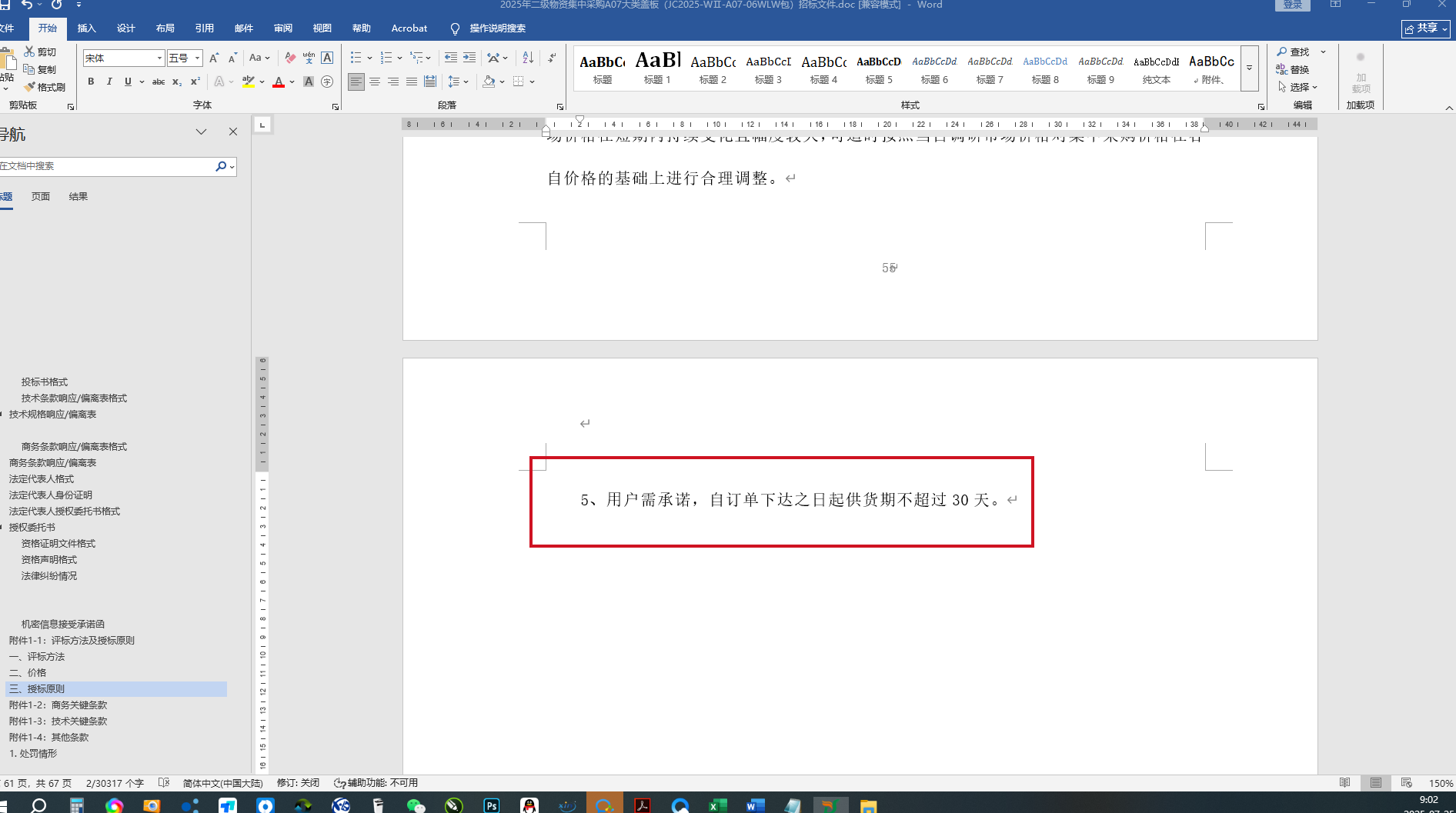Increase font size with the grow-font icon

214,58
